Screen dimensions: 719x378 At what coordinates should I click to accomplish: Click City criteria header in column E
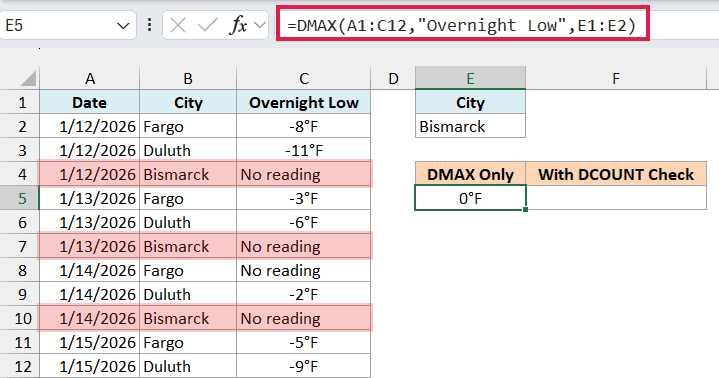coord(470,102)
